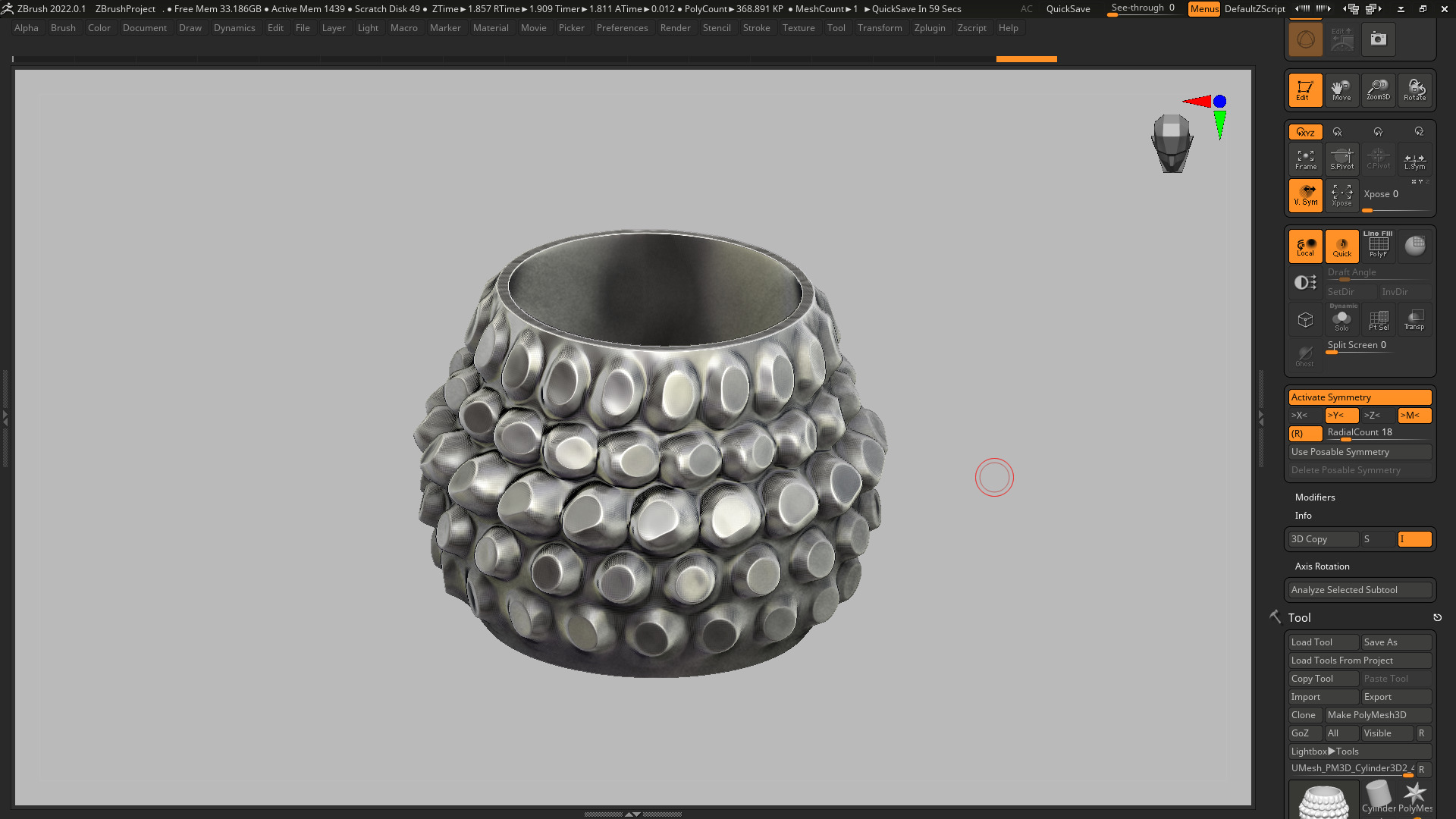
Task: Toggle Quick 3D edit mode
Action: [1341, 246]
